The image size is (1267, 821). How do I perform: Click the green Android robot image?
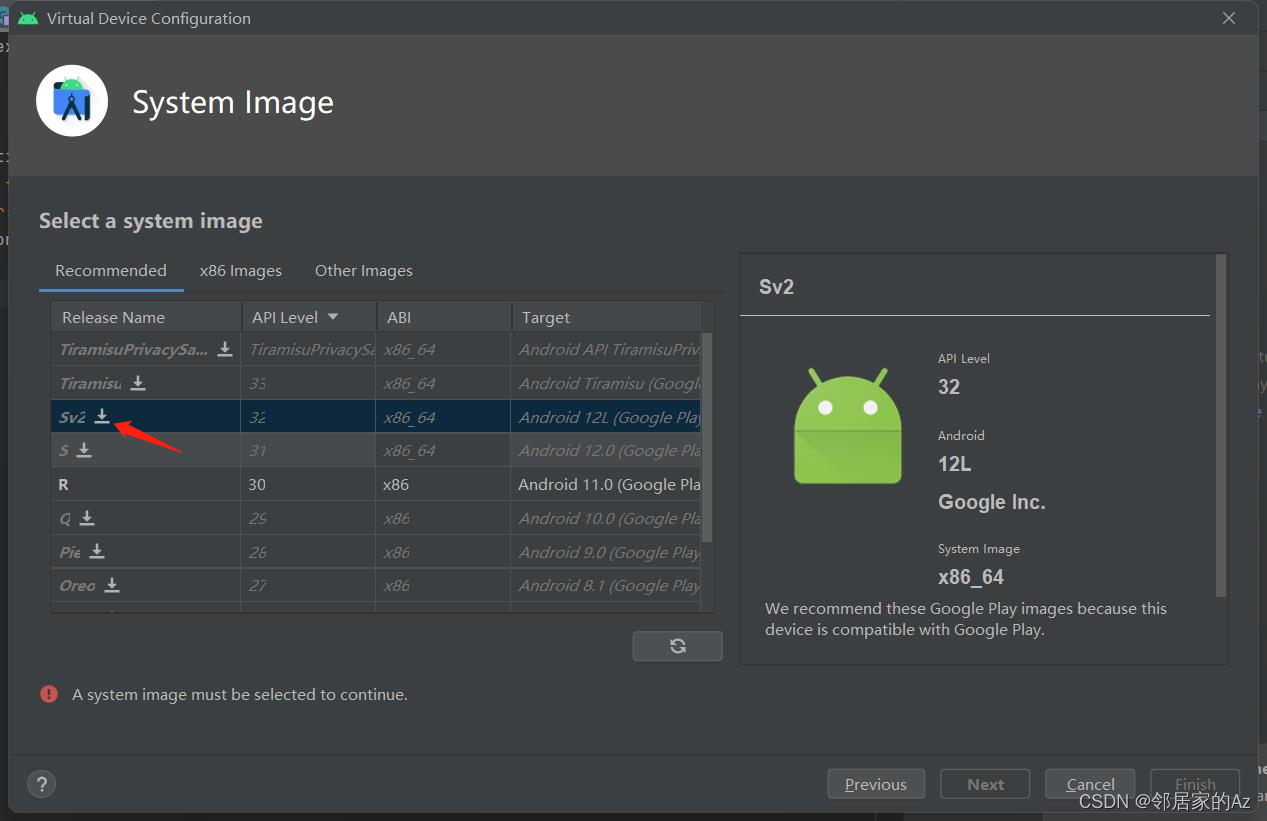point(847,426)
